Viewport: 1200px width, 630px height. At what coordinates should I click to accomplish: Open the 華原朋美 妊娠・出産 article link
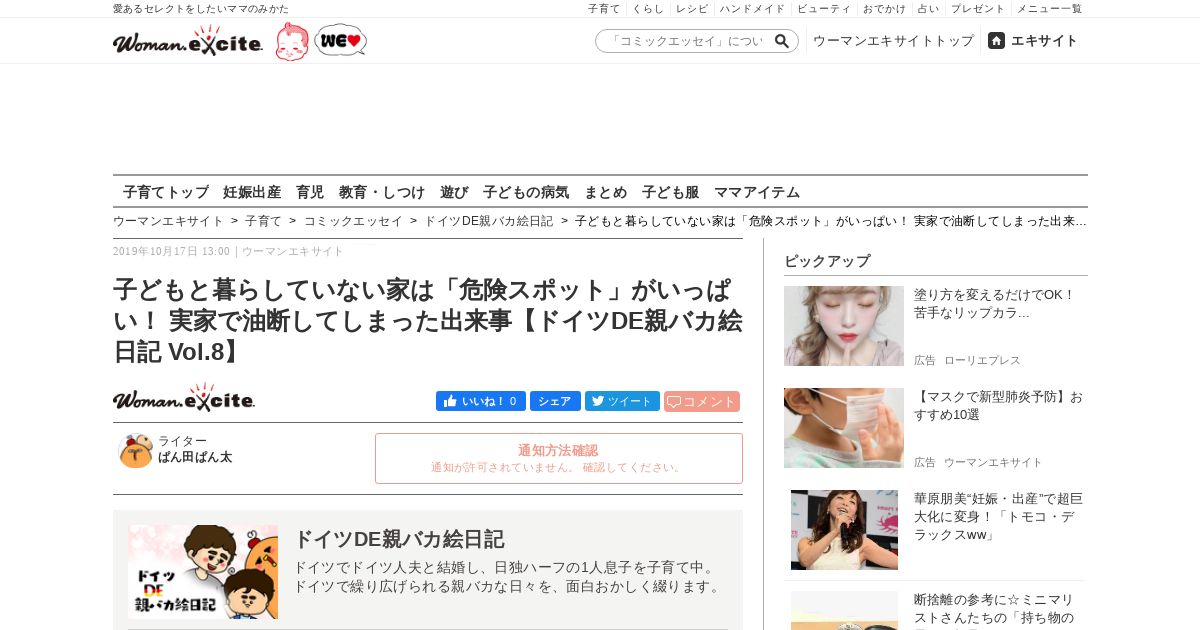pos(998,516)
